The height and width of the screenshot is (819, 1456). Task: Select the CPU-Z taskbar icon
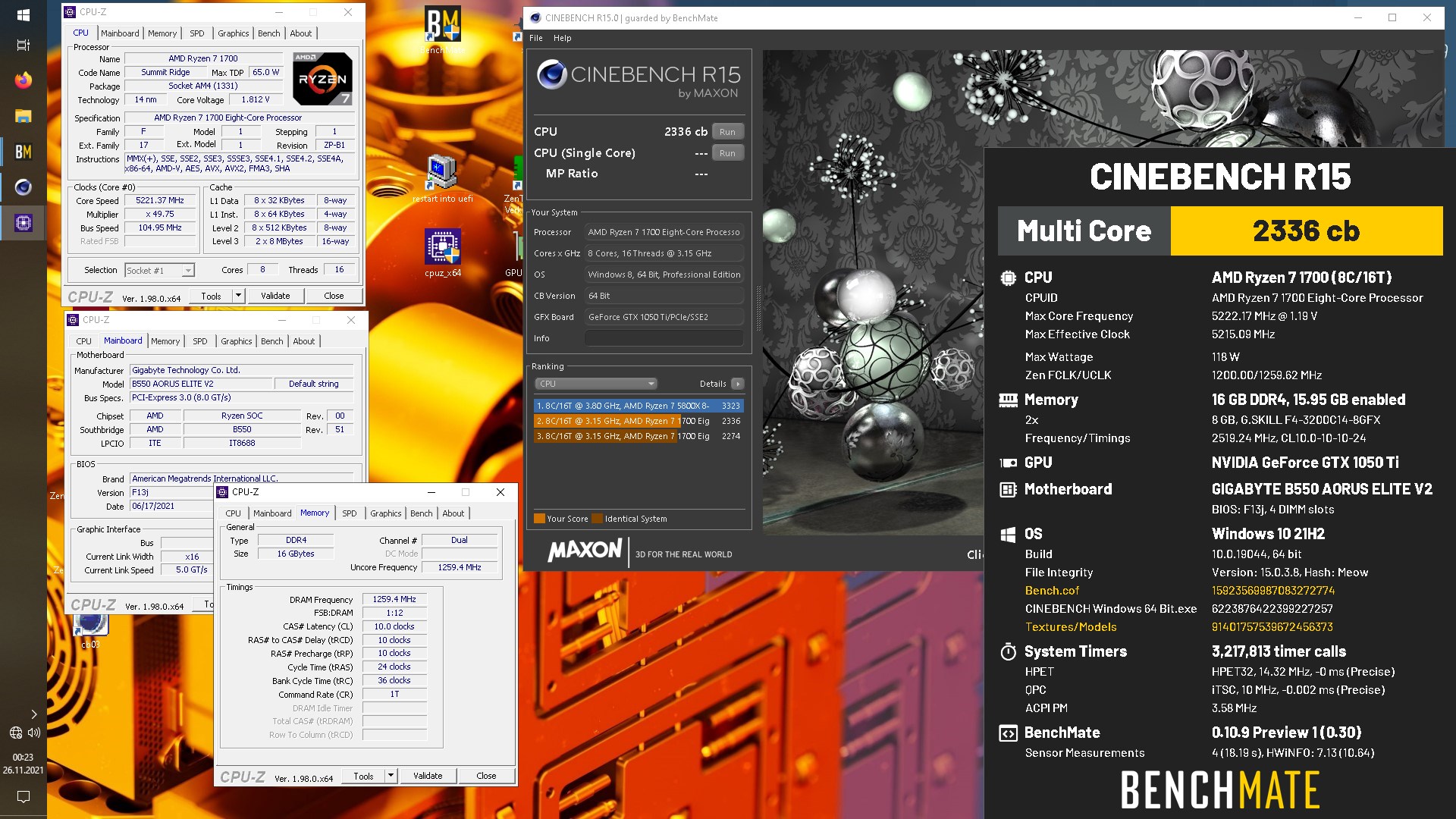23,223
